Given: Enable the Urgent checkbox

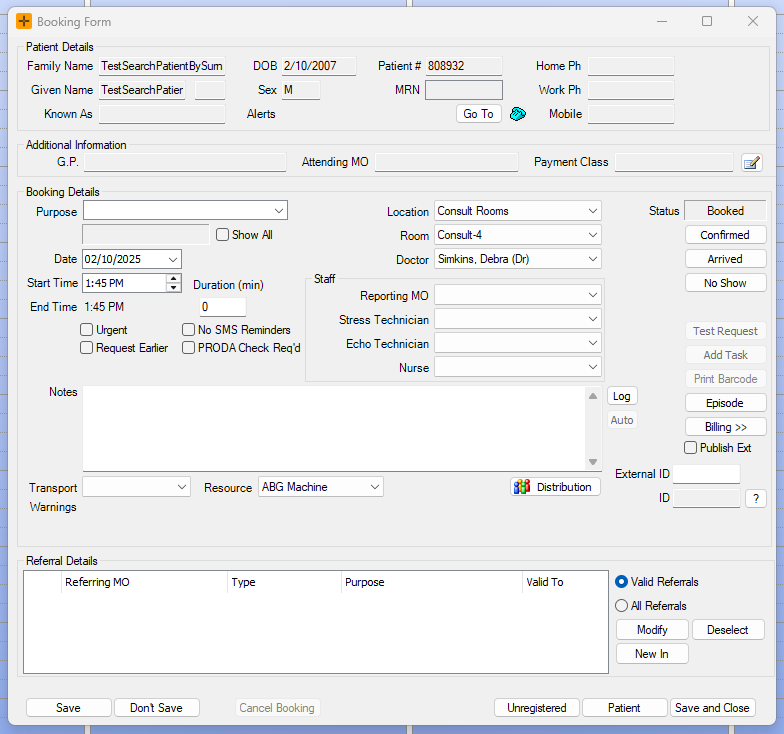Looking at the screenshot, I should click(87, 330).
